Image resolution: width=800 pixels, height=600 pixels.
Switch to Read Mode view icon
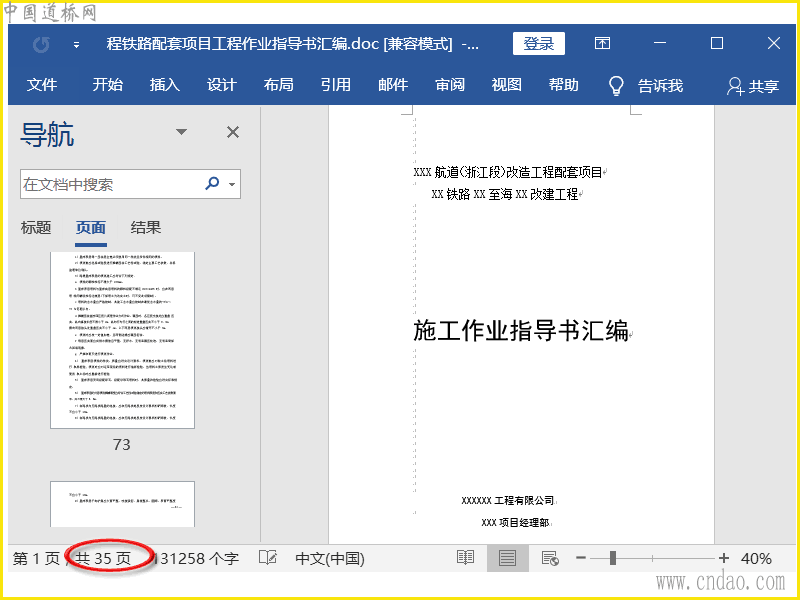point(465,558)
